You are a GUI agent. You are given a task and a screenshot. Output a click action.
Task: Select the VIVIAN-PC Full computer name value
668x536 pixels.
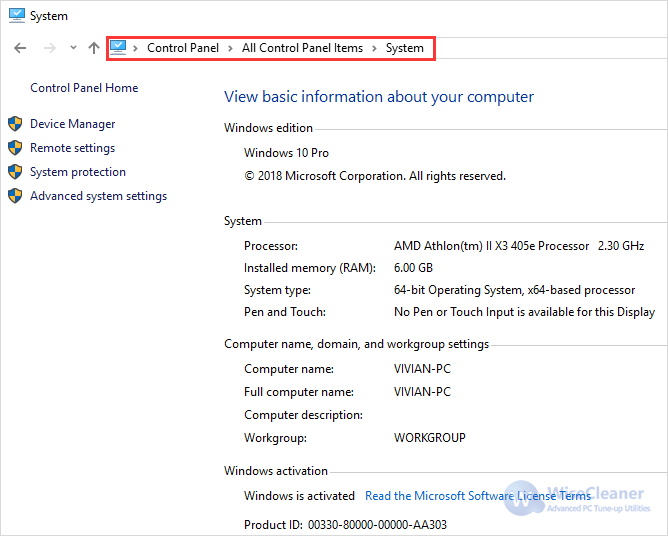point(422,392)
